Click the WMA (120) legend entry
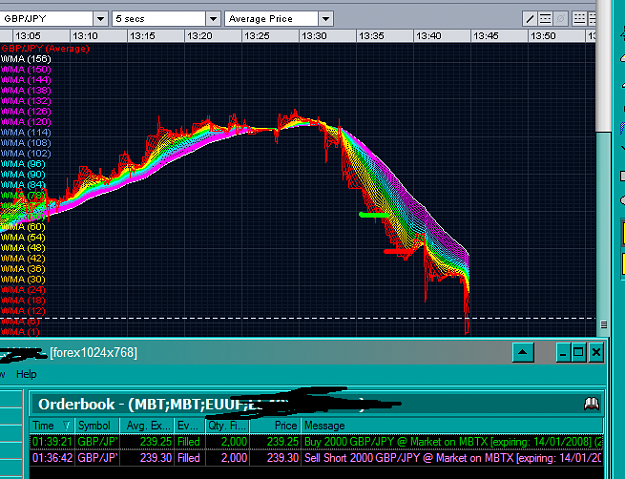This screenshot has height=479, width=625. pyautogui.click(x=26, y=122)
